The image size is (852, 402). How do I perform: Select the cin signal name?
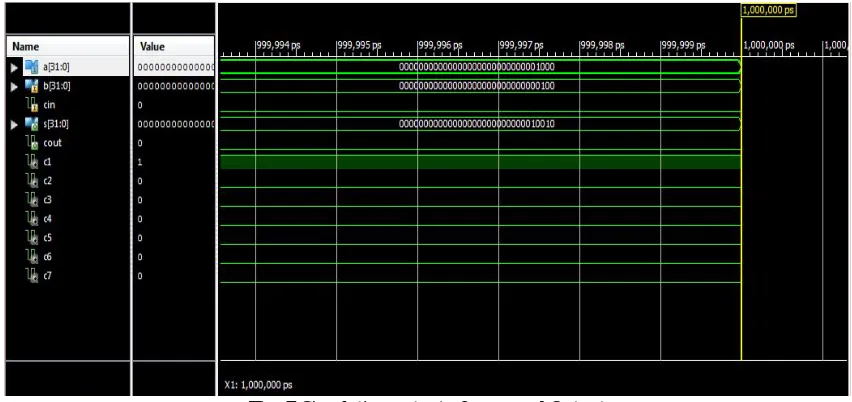49,105
